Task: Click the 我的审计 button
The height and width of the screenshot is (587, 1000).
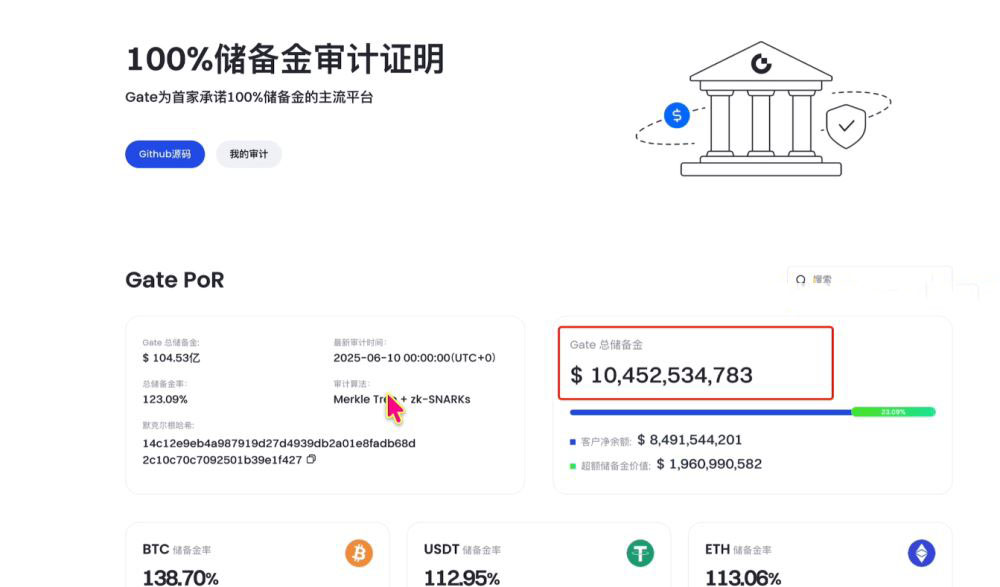Action: 248,154
